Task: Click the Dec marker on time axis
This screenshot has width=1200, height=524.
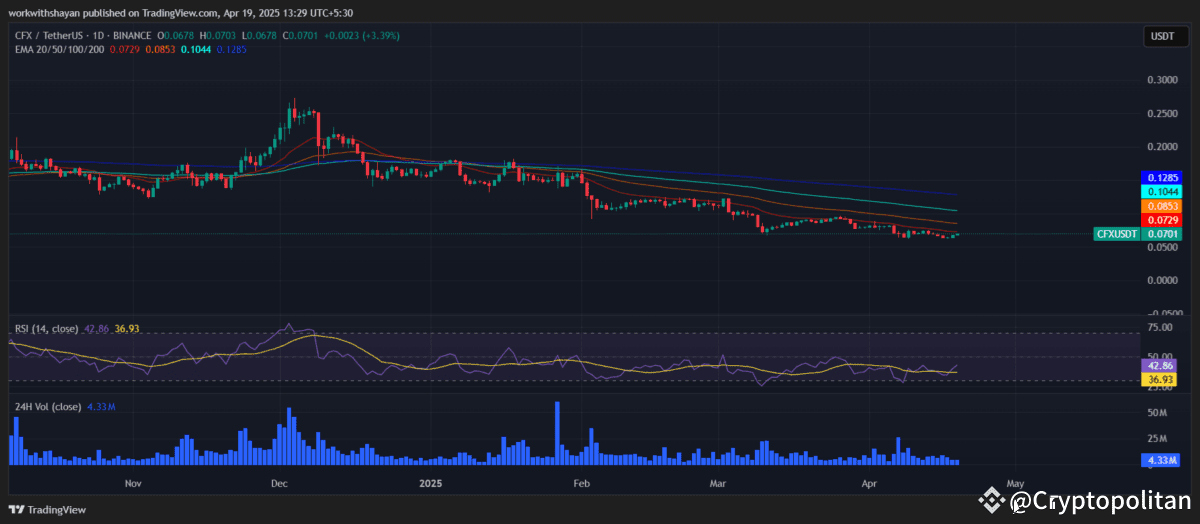Action: (279, 482)
